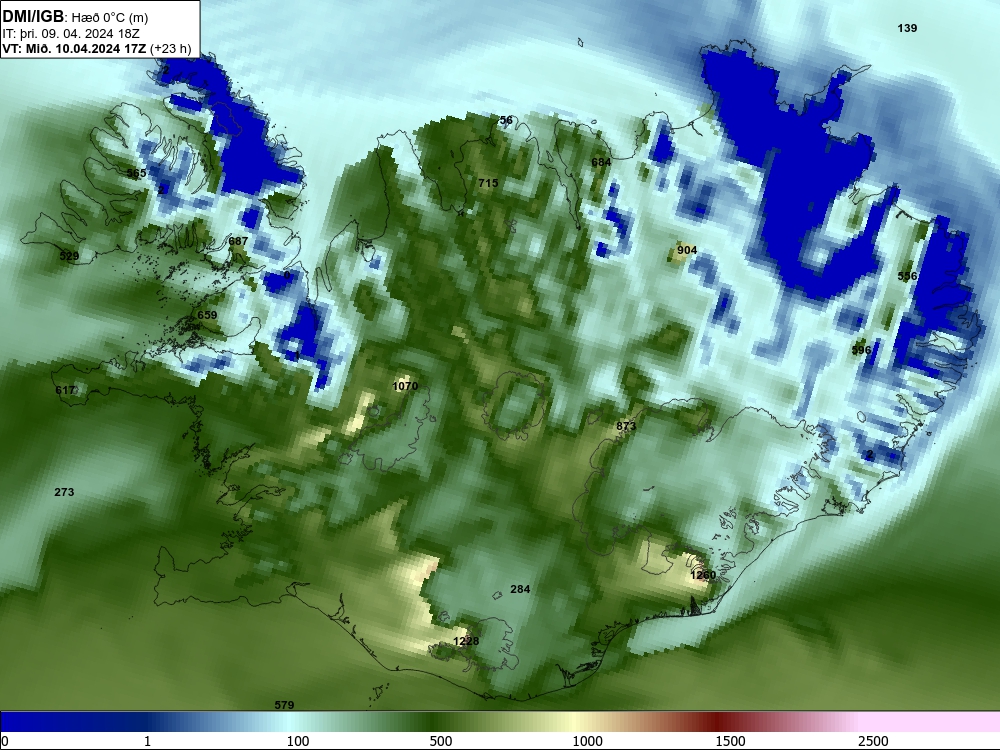The width and height of the screenshot is (1000, 750).
Task: Click the map value 284
Action: [x=520, y=589]
